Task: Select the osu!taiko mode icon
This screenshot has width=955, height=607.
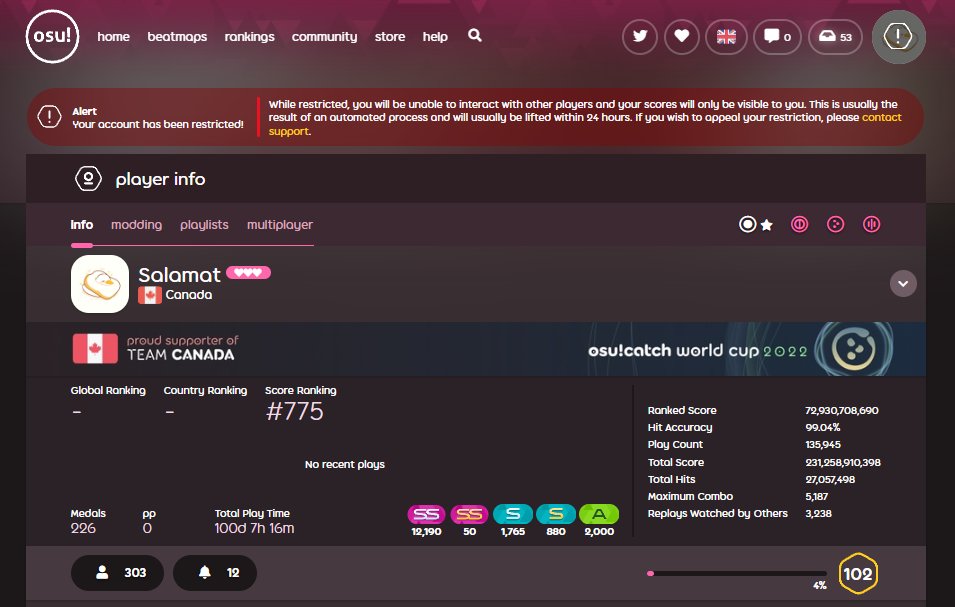Action: 800,225
